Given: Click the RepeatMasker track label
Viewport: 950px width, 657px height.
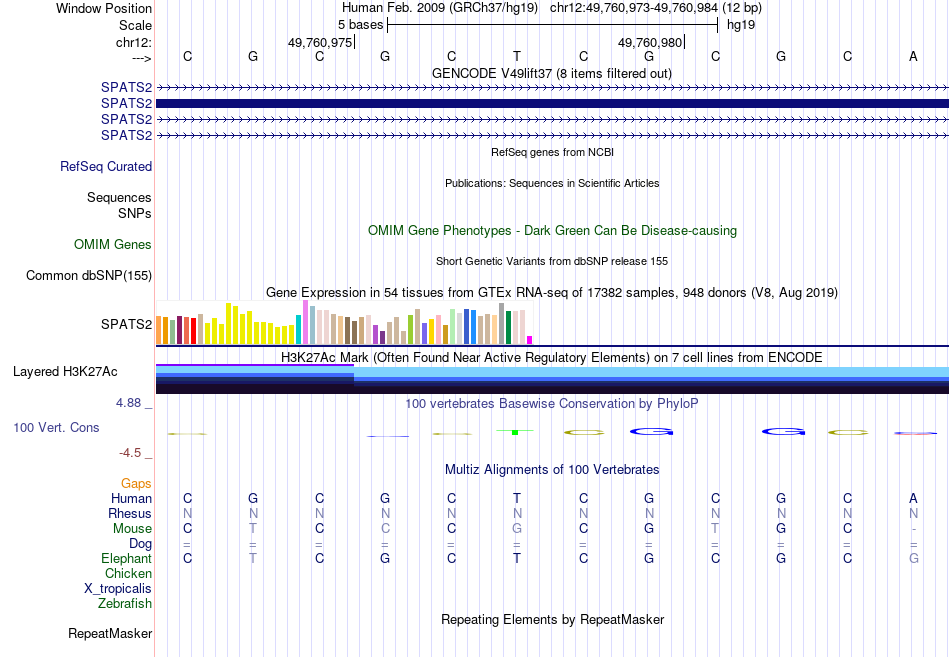Looking at the screenshot, I should pos(110,634).
